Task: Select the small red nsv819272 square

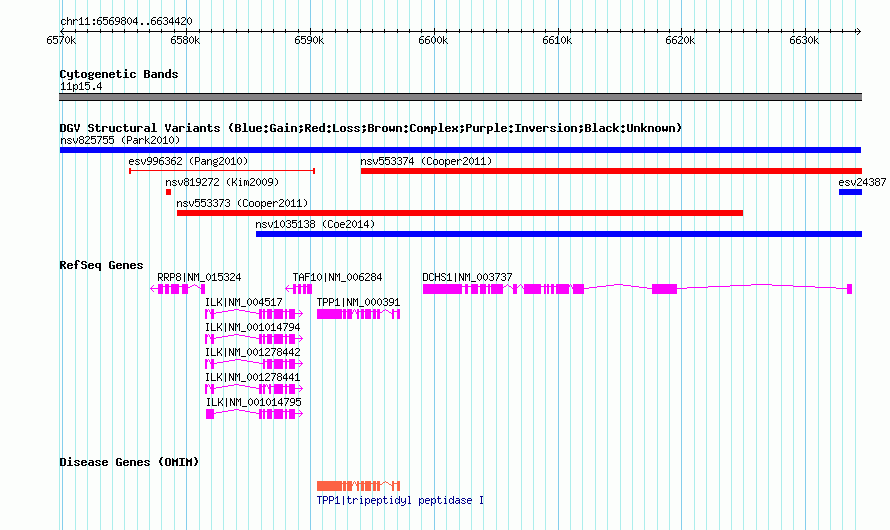Action: (x=169, y=192)
